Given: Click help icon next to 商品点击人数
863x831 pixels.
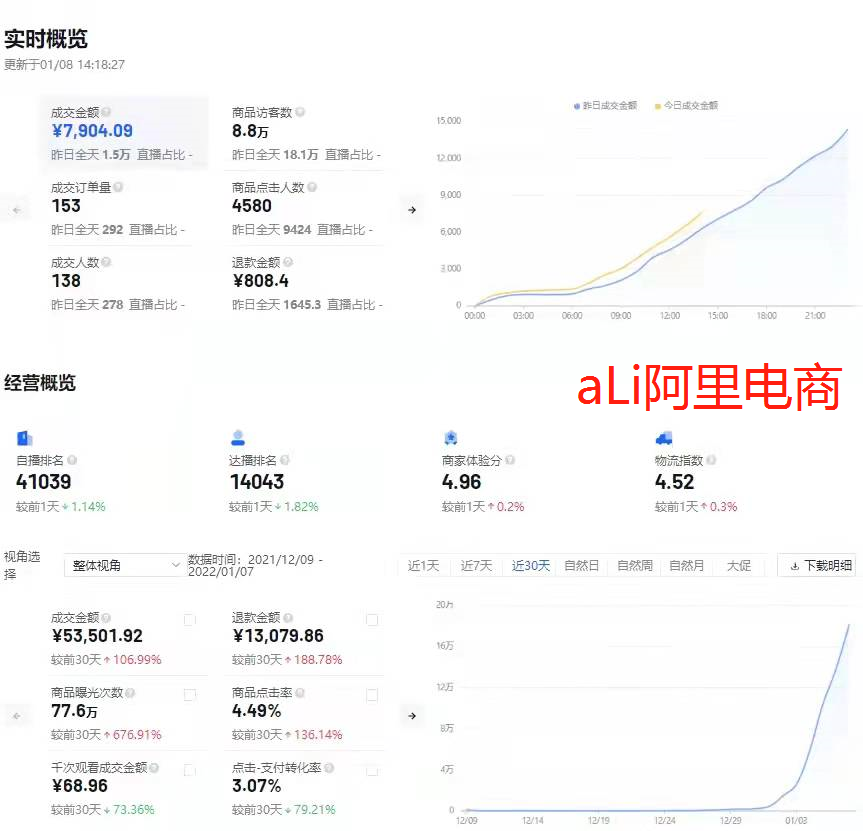Looking at the screenshot, I should [x=312, y=187].
